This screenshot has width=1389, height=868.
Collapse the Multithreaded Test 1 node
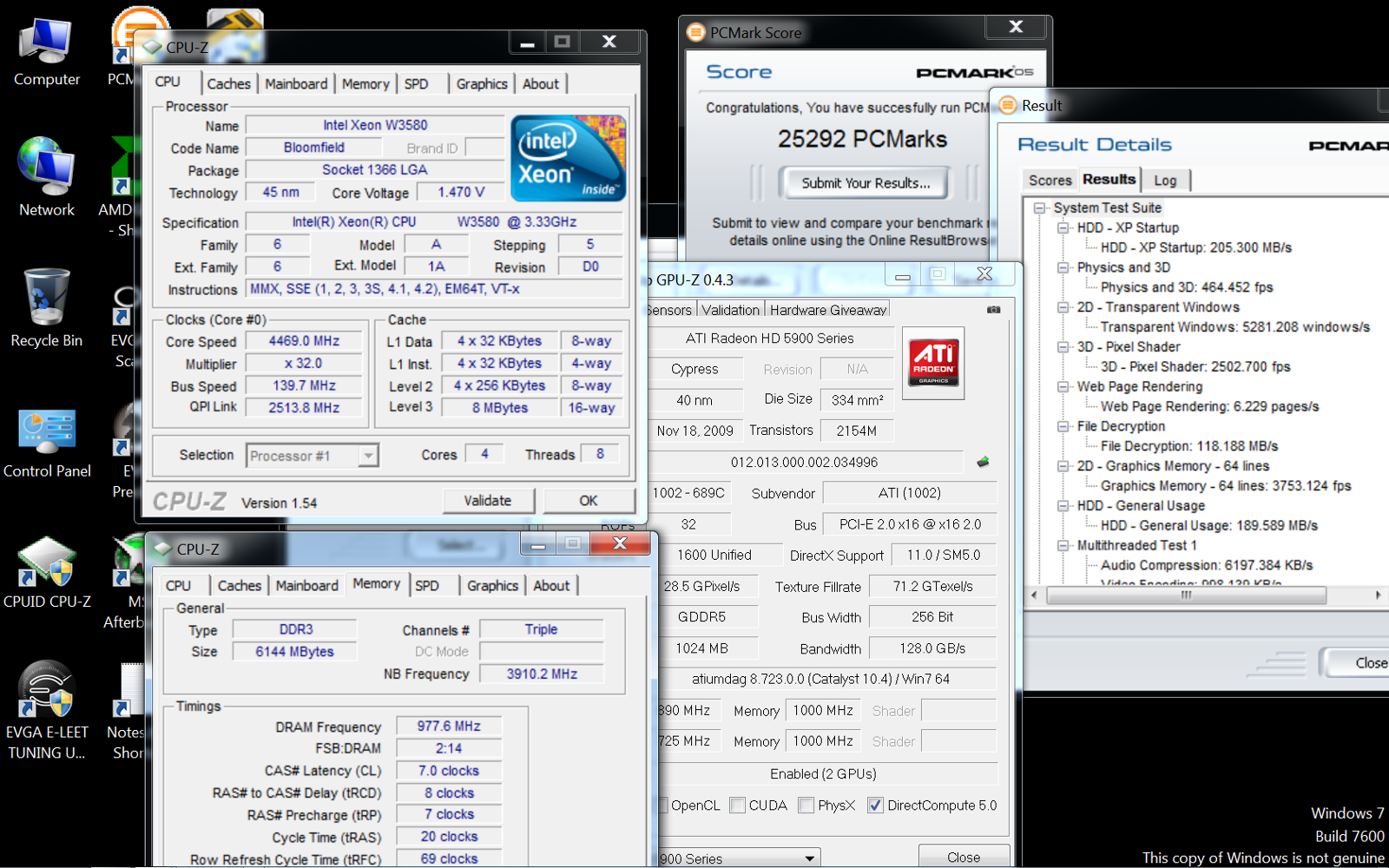(x=1063, y=546)
